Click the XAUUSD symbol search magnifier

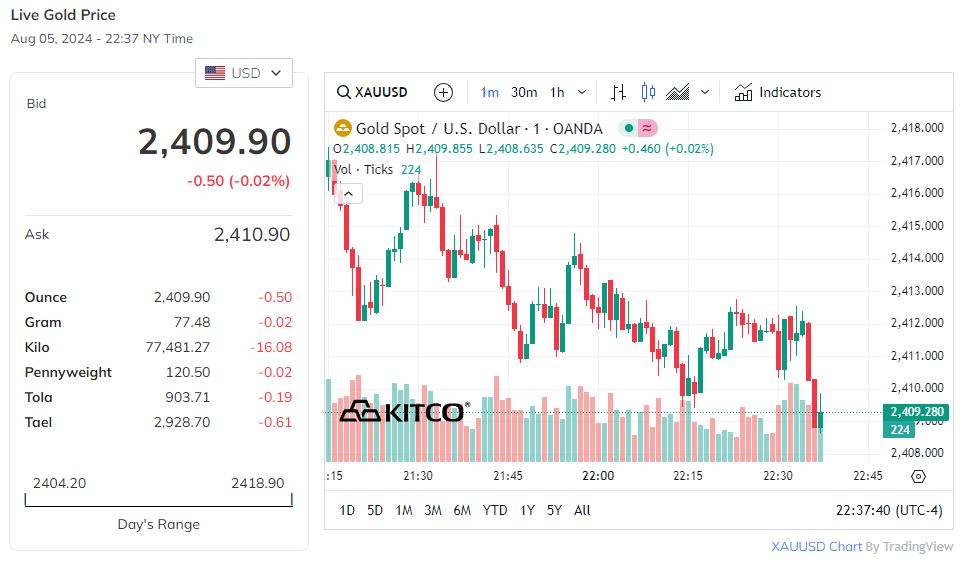point(344,92)
